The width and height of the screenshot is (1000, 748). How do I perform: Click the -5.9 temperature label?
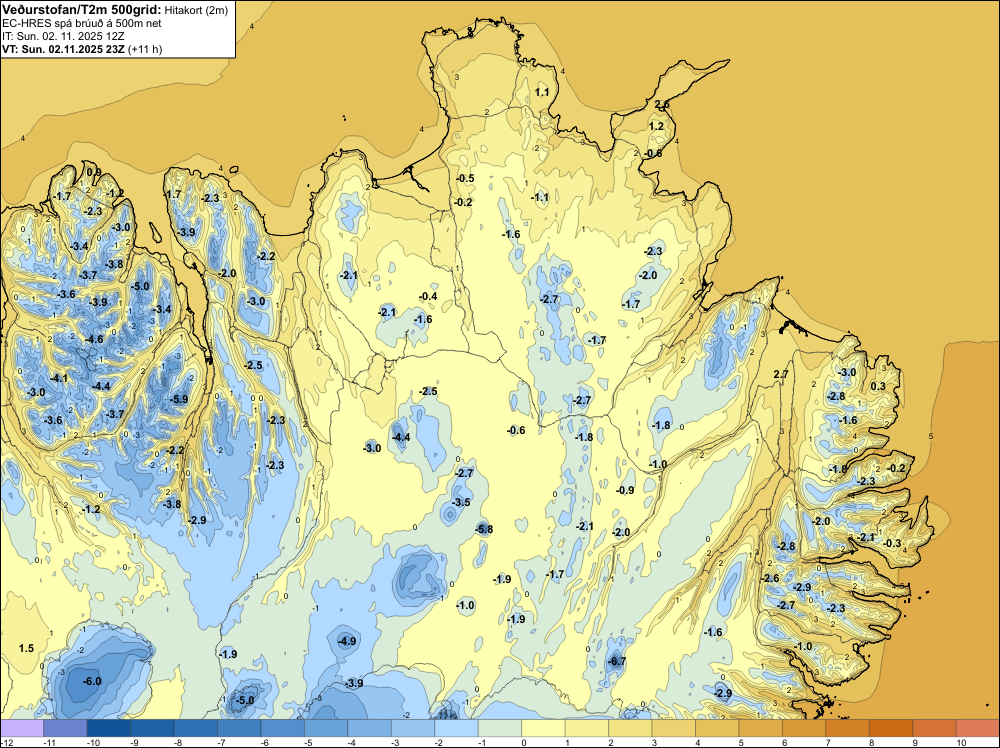[180, 399]
